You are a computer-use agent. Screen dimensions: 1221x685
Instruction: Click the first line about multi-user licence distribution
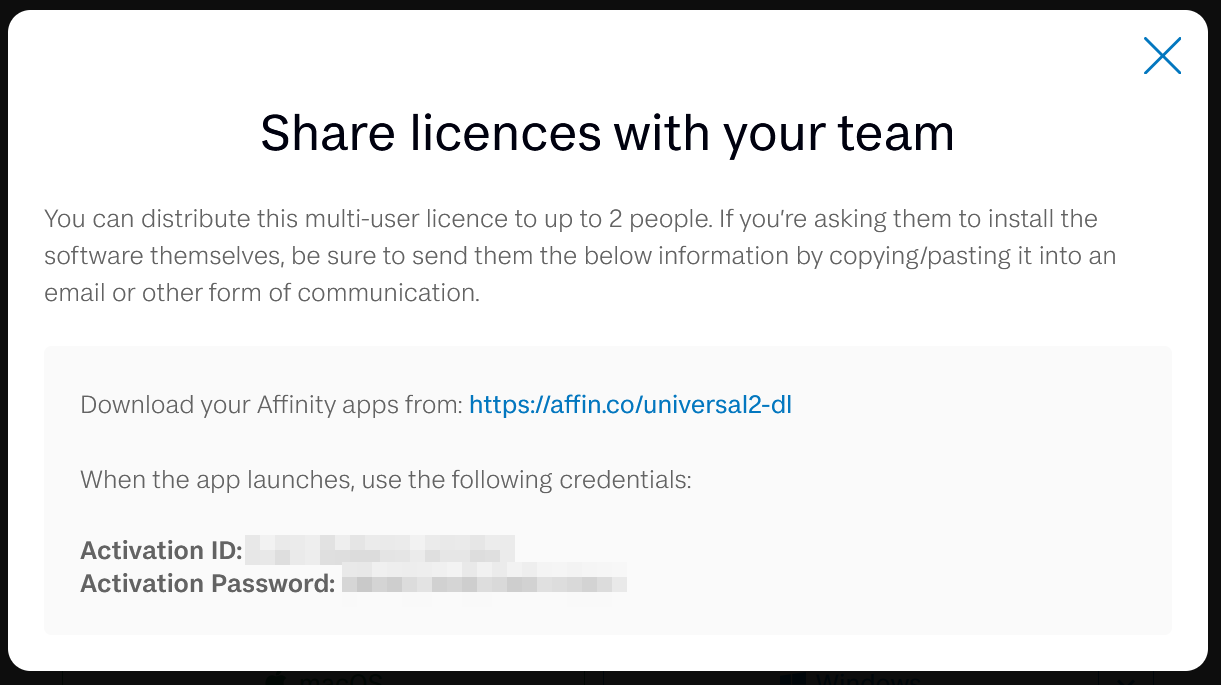coord(570,219)
